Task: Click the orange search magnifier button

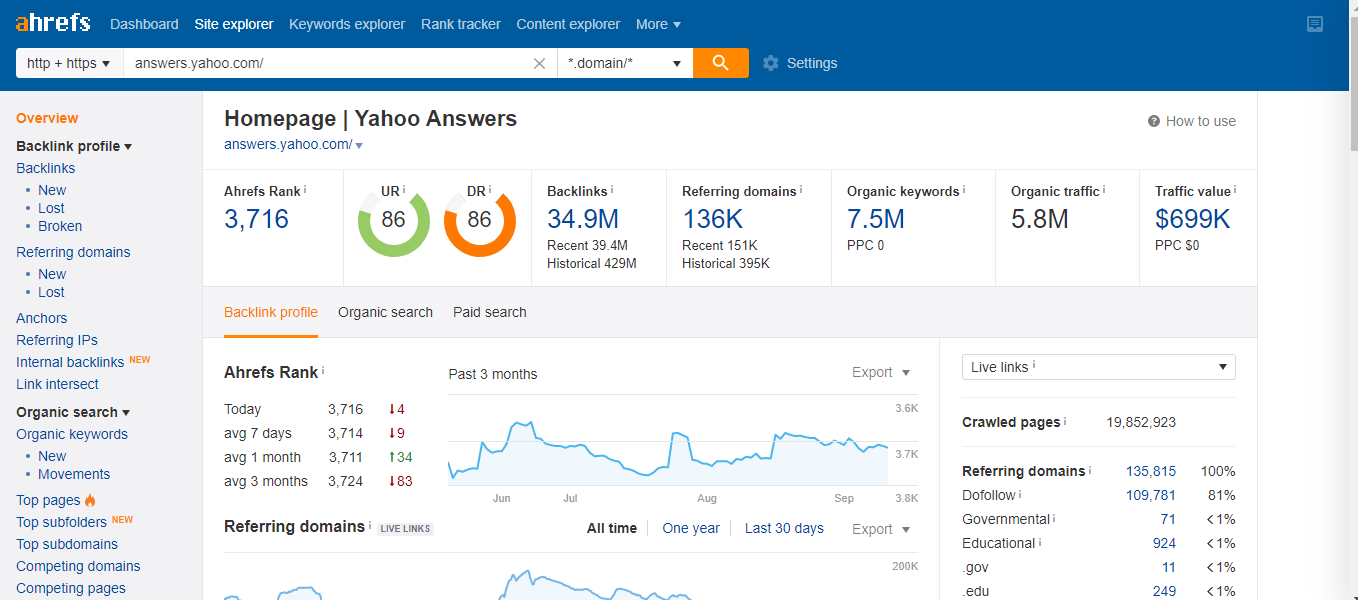Action: click(720, 63)
